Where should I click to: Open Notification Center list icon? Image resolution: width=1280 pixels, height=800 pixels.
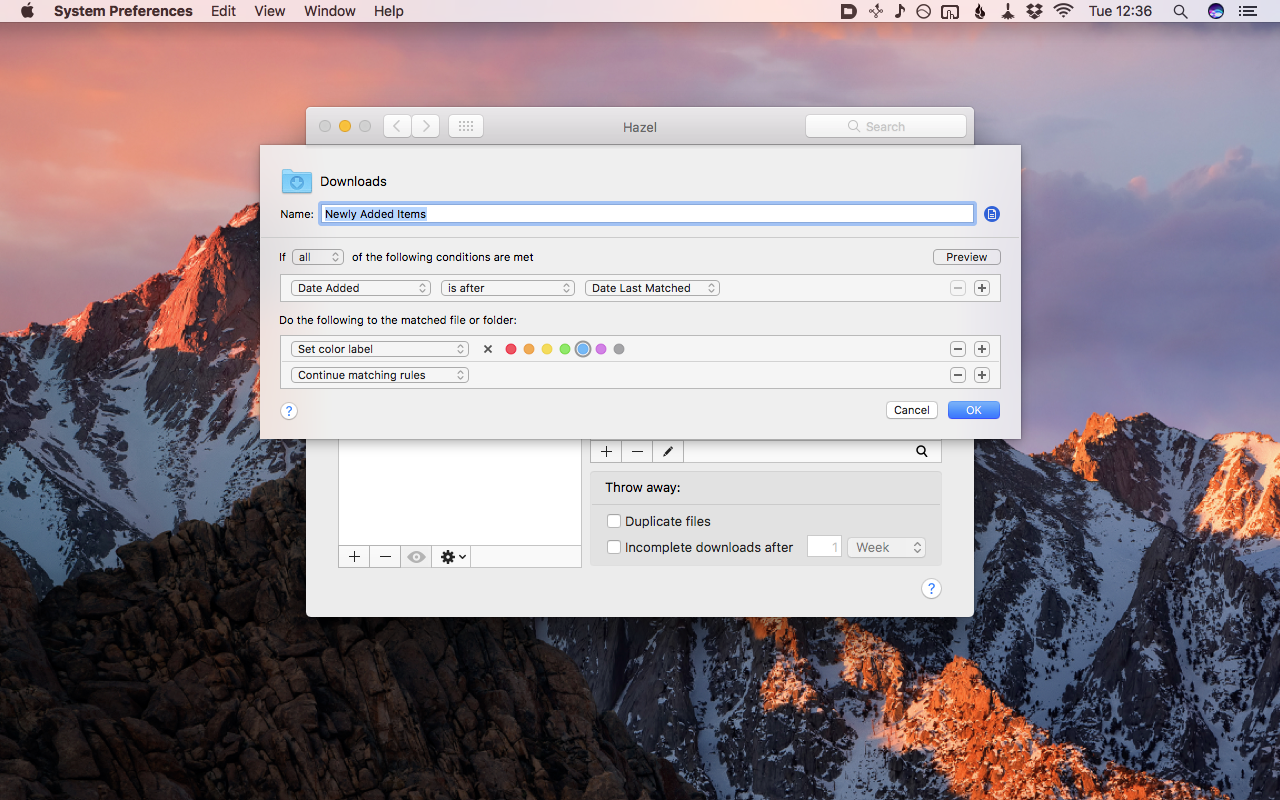(1247, 11)
